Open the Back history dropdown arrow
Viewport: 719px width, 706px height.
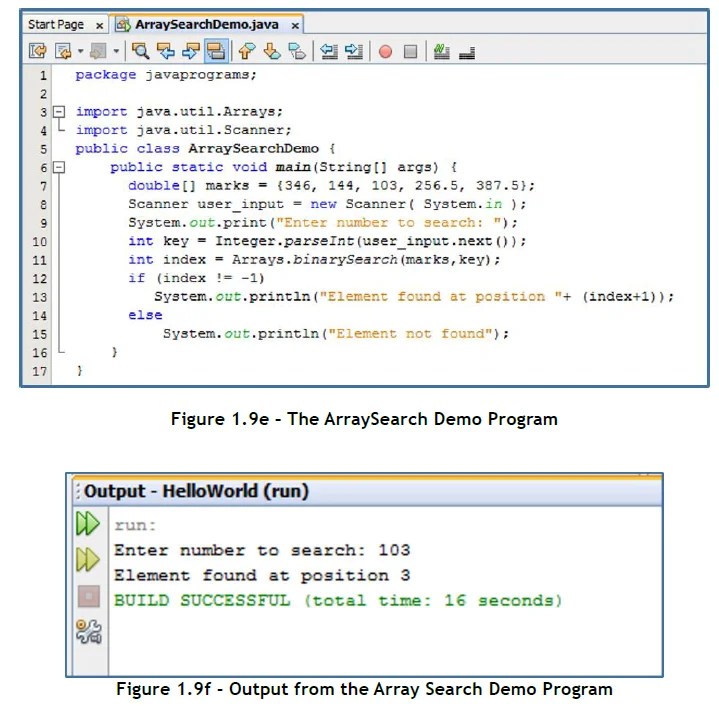(x=80, y=51)
